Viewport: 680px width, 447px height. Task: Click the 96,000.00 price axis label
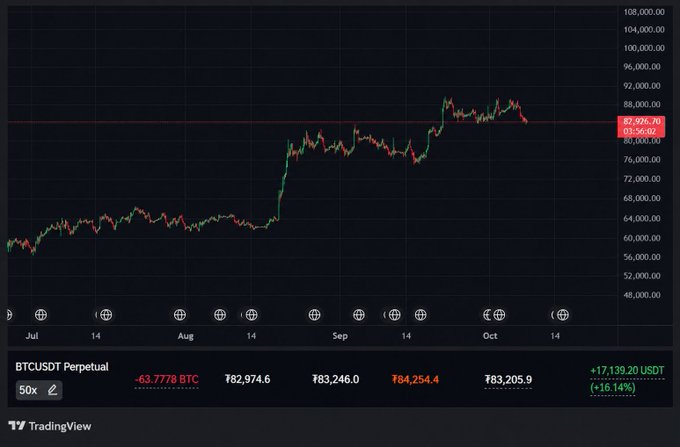pyautogui.click(x=642, y=67)
